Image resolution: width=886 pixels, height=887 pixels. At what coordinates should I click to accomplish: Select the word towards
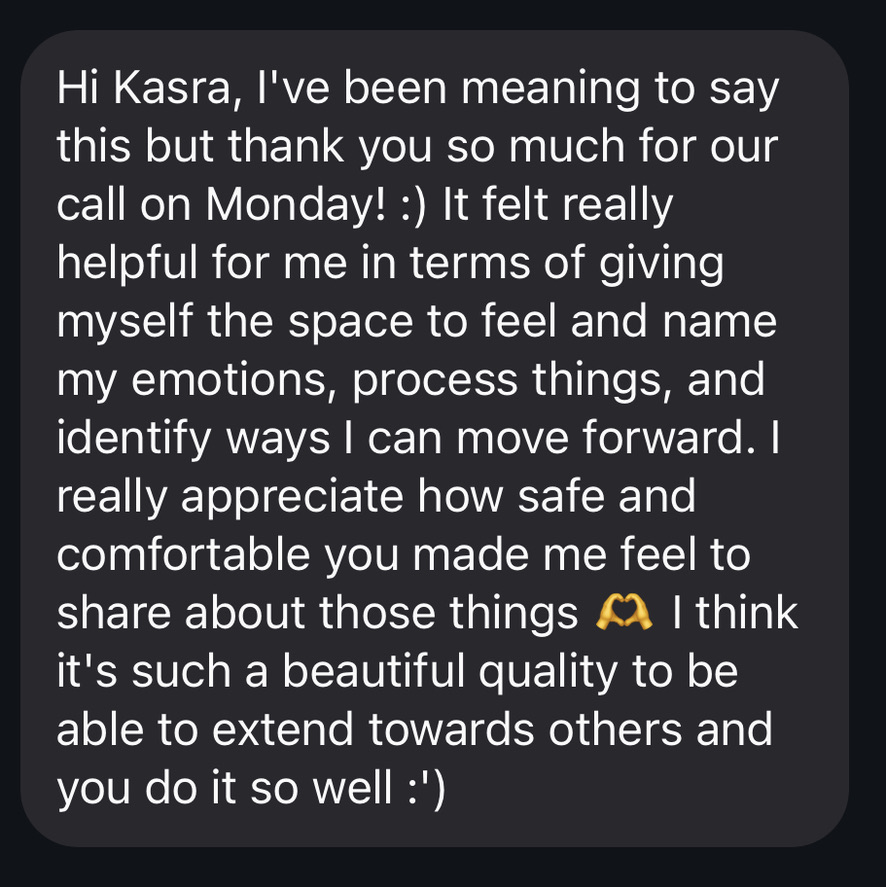tap(451, 729)
